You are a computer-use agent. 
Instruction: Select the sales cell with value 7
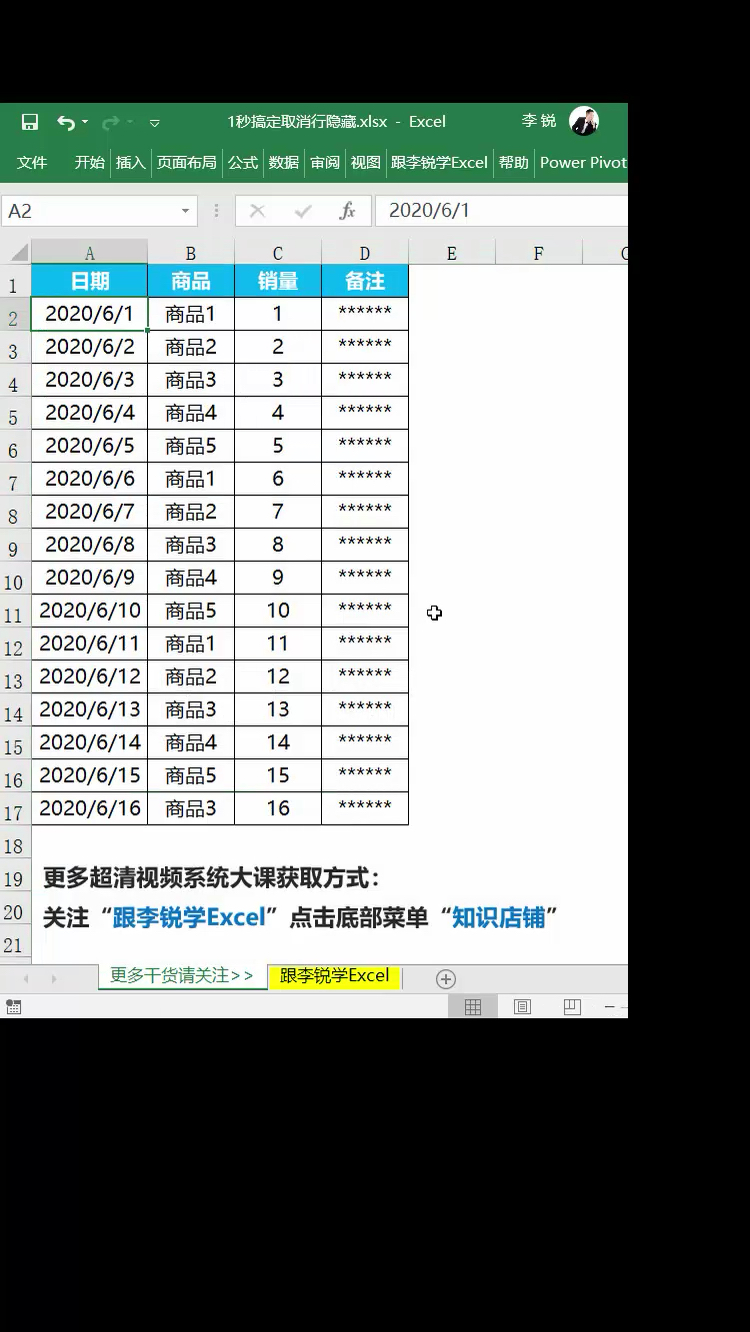click(278, 512)
